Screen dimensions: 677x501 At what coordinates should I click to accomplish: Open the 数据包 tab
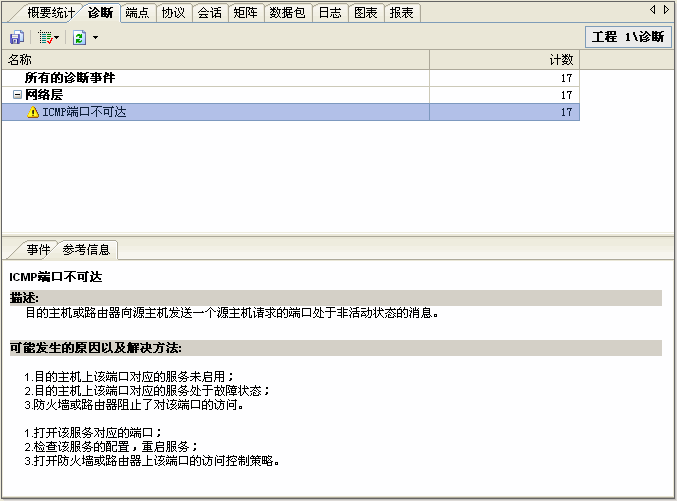pos(287,13)
